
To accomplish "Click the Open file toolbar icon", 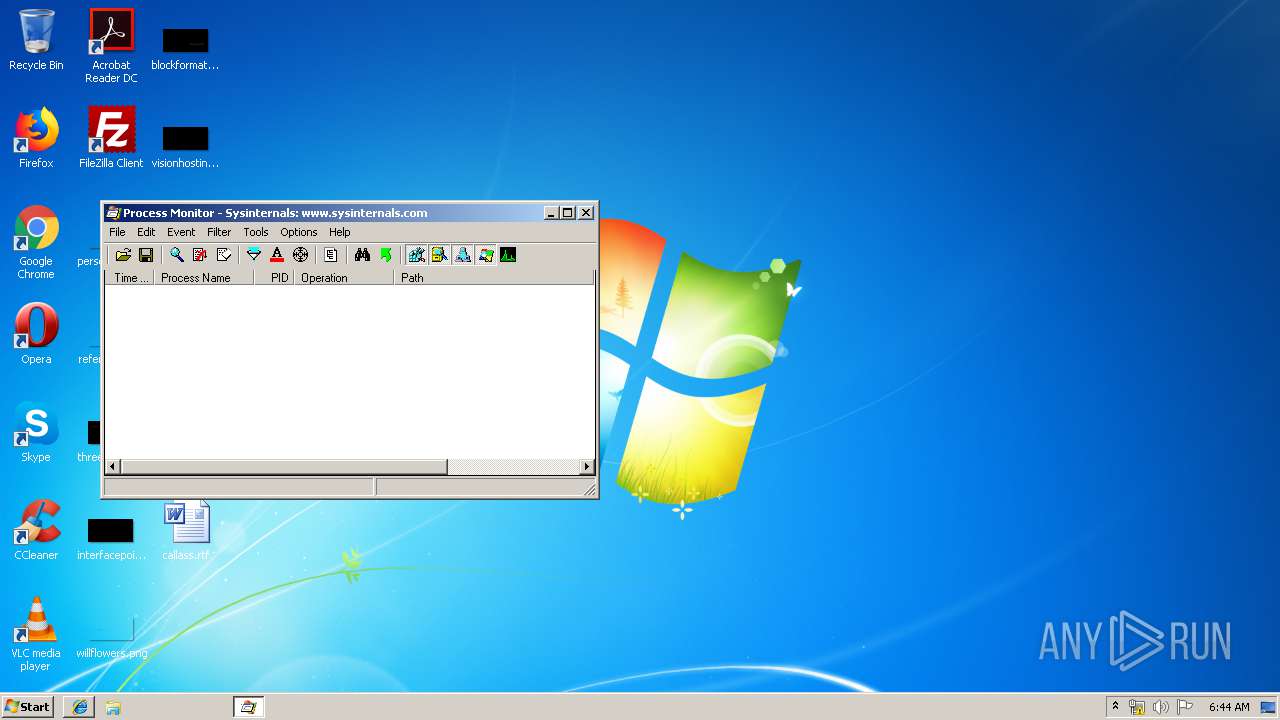I will click(x=123, y=255).
